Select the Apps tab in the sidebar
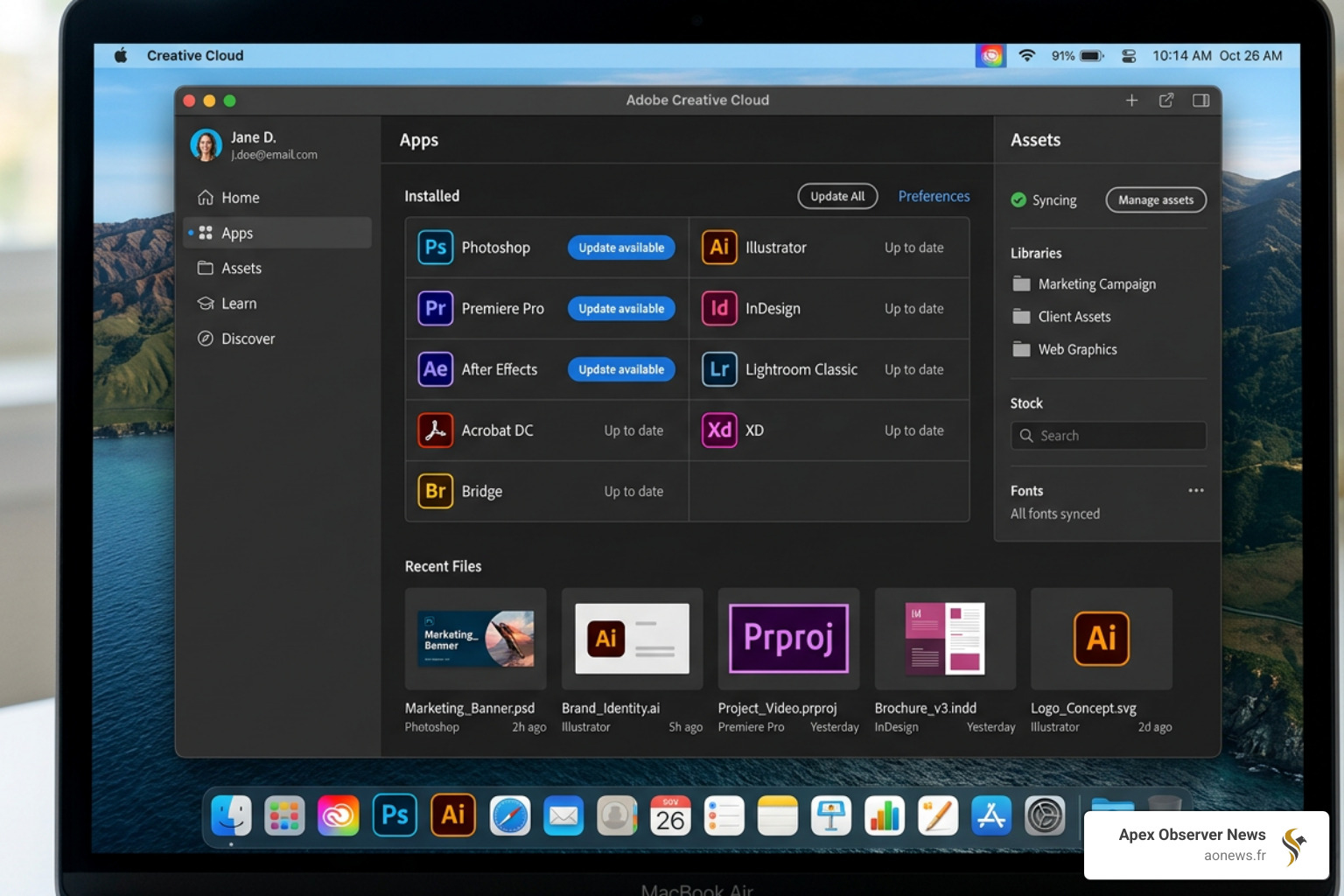 pyautogui.click(x=236, y=233)
